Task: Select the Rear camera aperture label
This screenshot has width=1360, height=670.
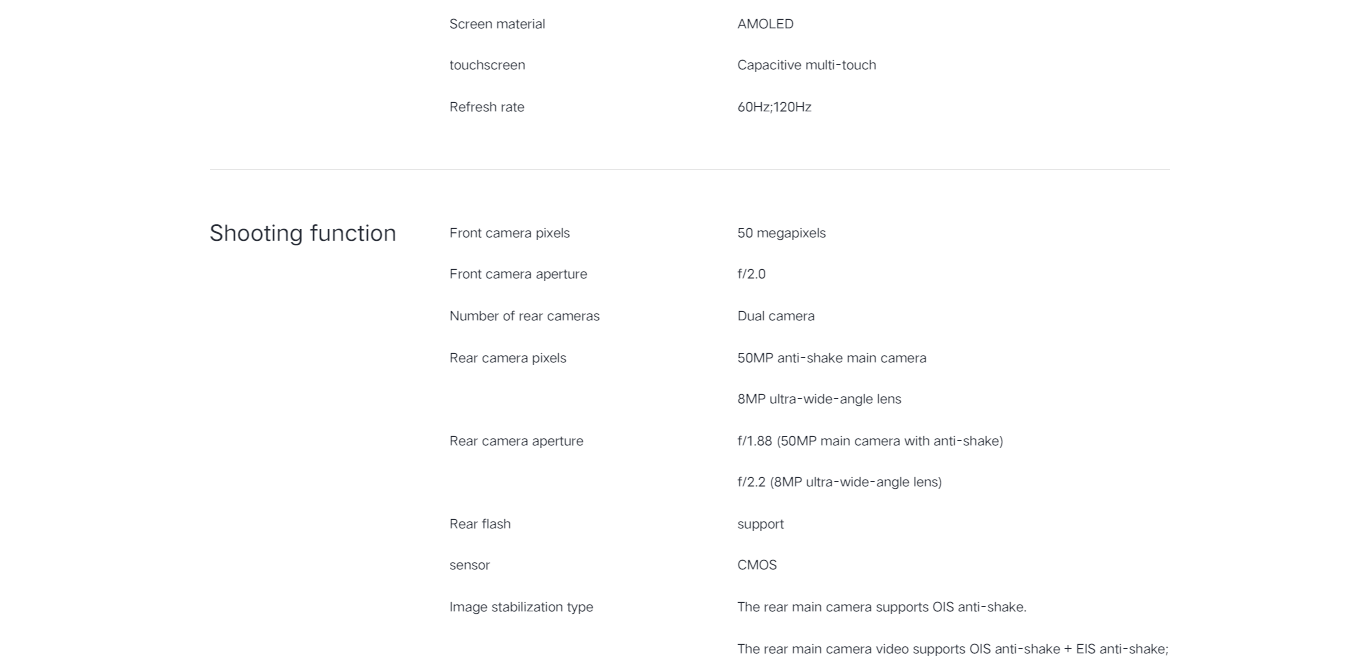Action: coord(516,441)
